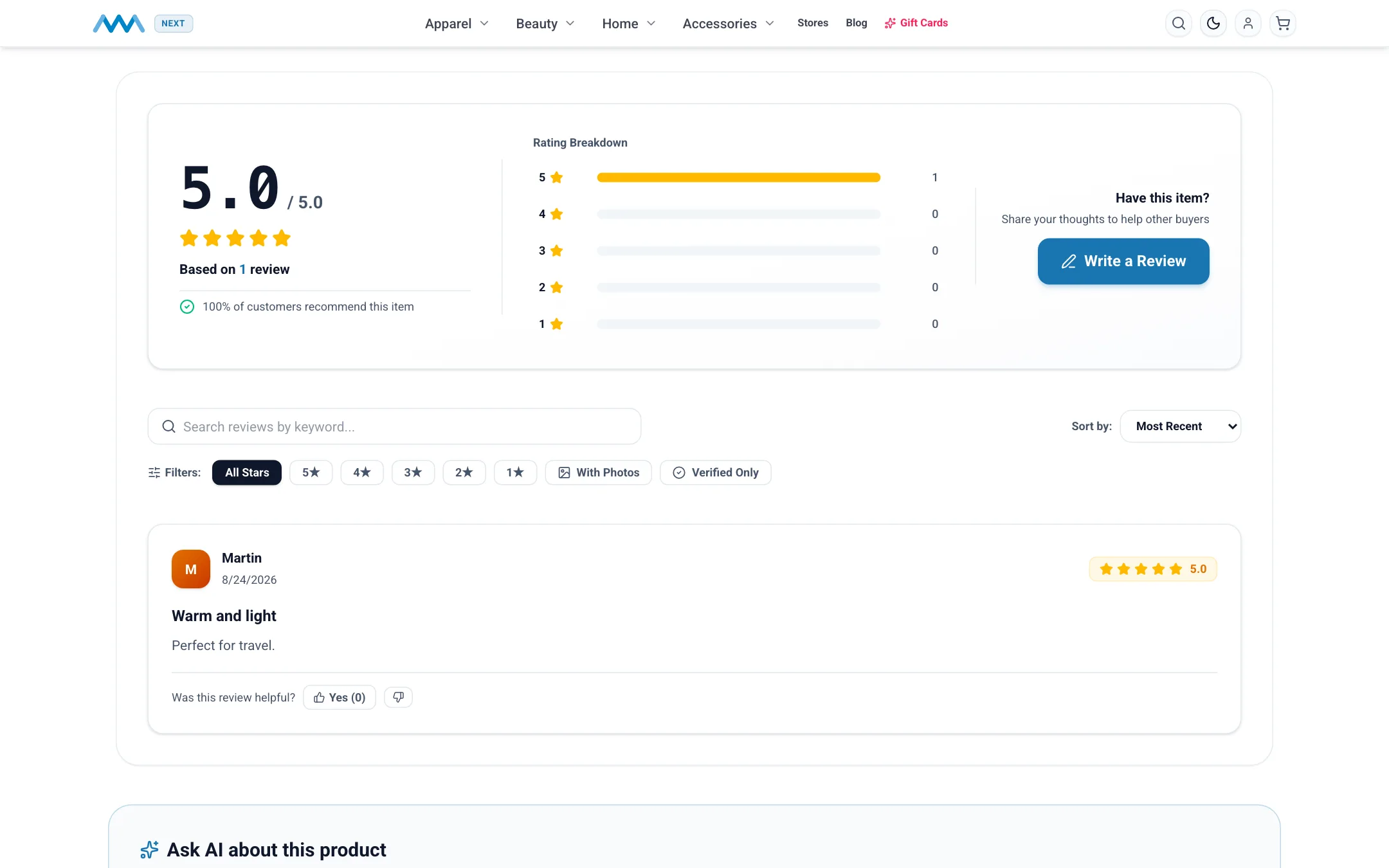Filter reviews by 3 stars
Image resolution: width=1389 pixels, height=868 pixels.
(x=413, y=473)
